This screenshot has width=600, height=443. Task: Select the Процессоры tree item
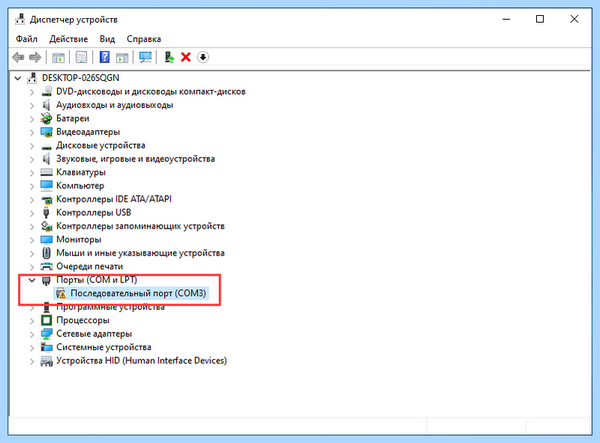[x=83, y=320]
